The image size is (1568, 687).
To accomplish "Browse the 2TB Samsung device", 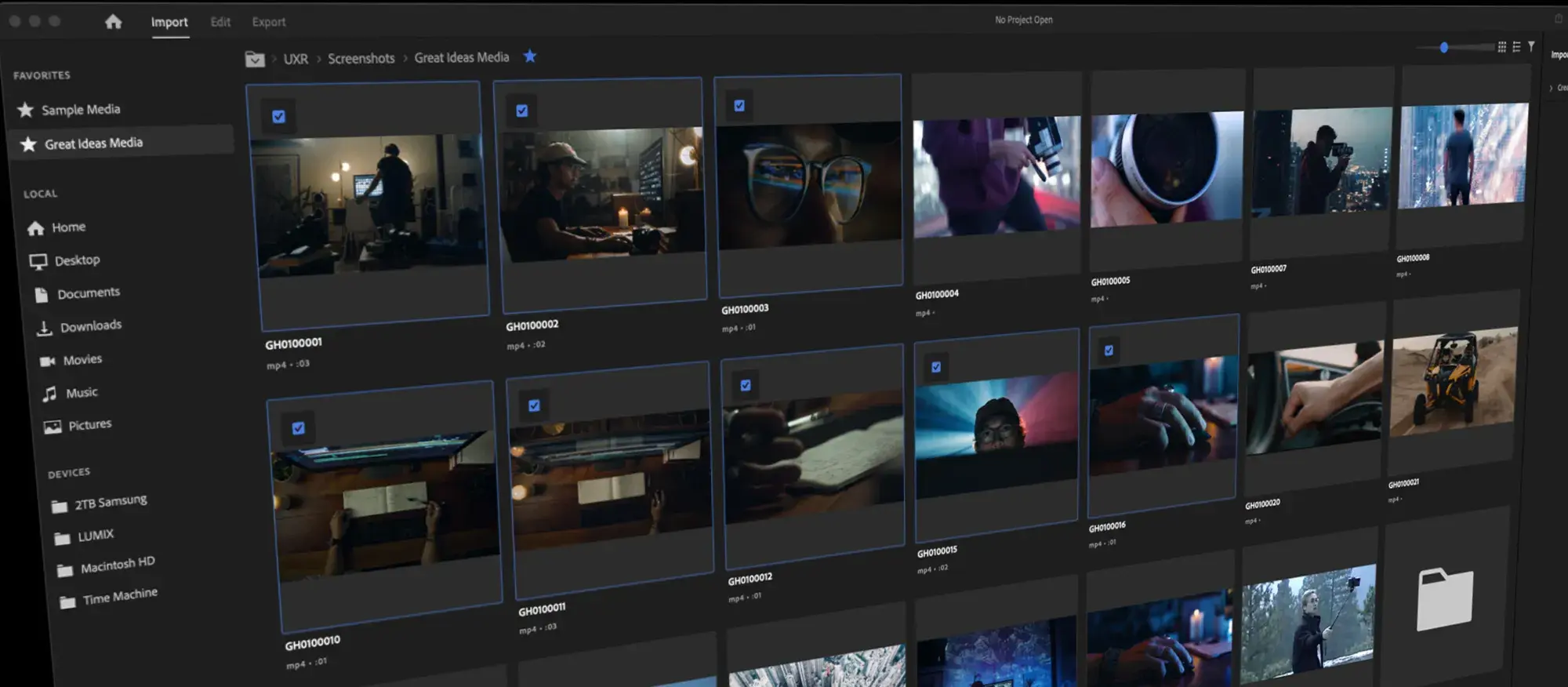I will (x=100, y=503).
